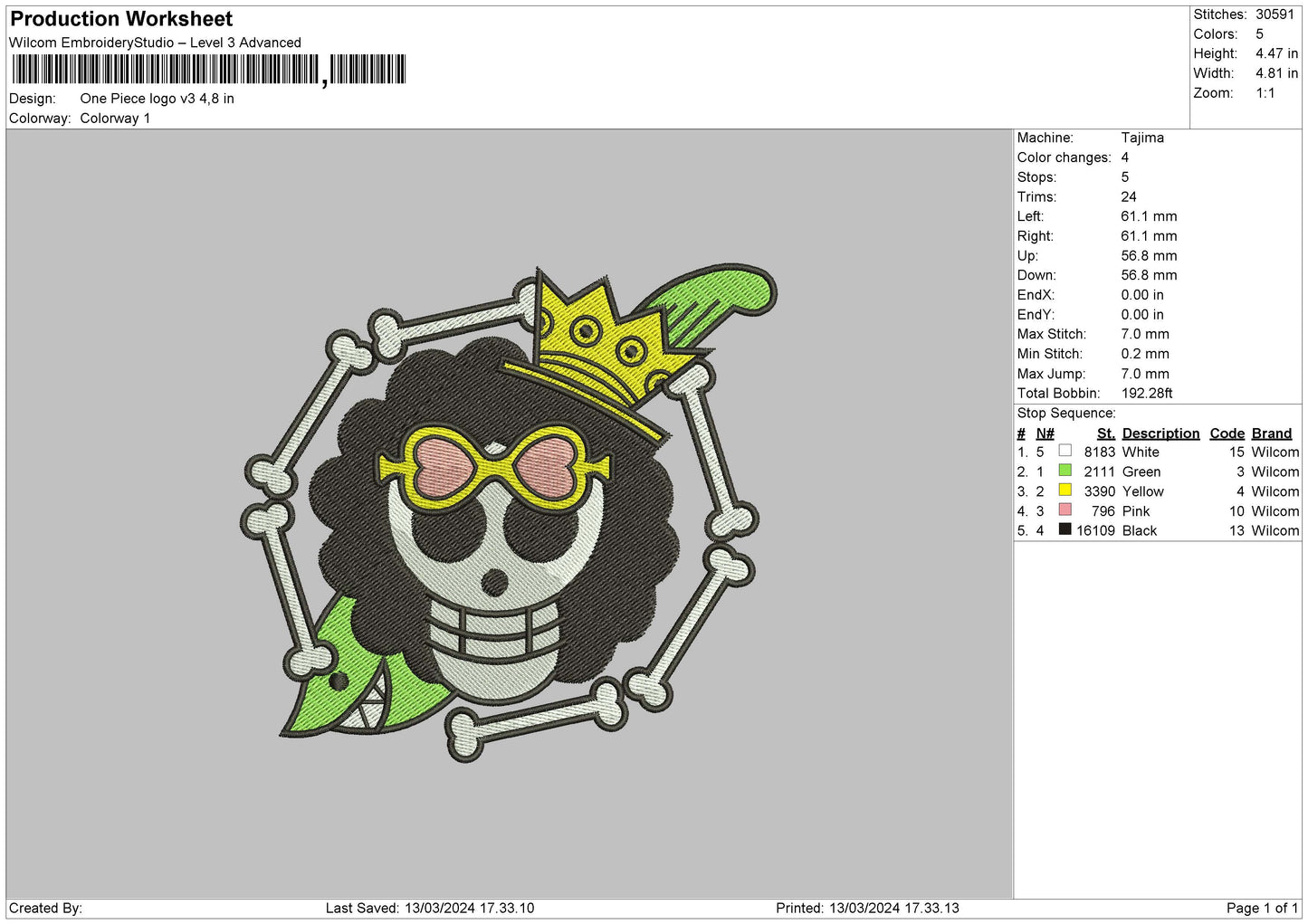Click the Zoom value '1:1'

(1265, 93)
